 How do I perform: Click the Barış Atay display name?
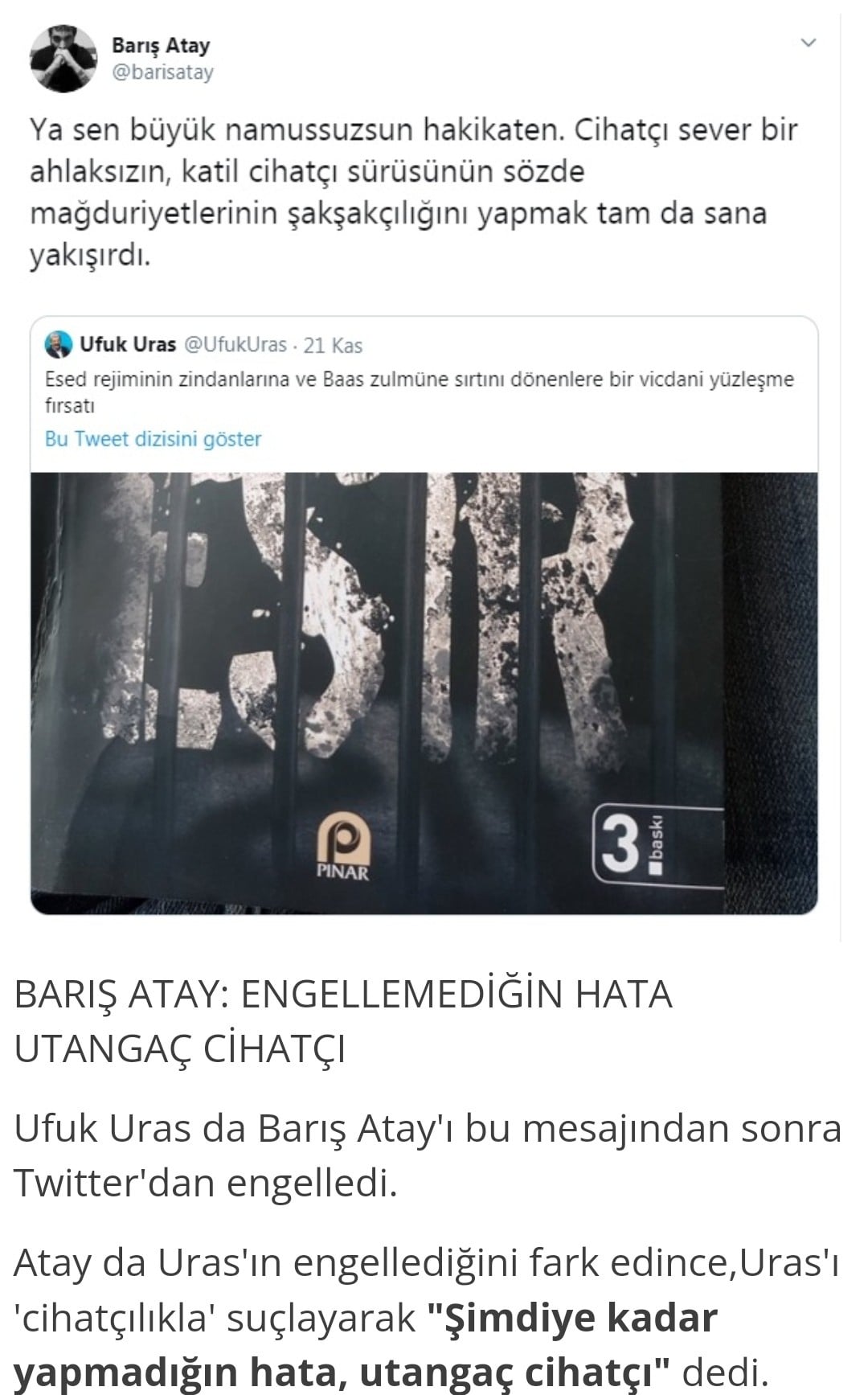(161, 45)
